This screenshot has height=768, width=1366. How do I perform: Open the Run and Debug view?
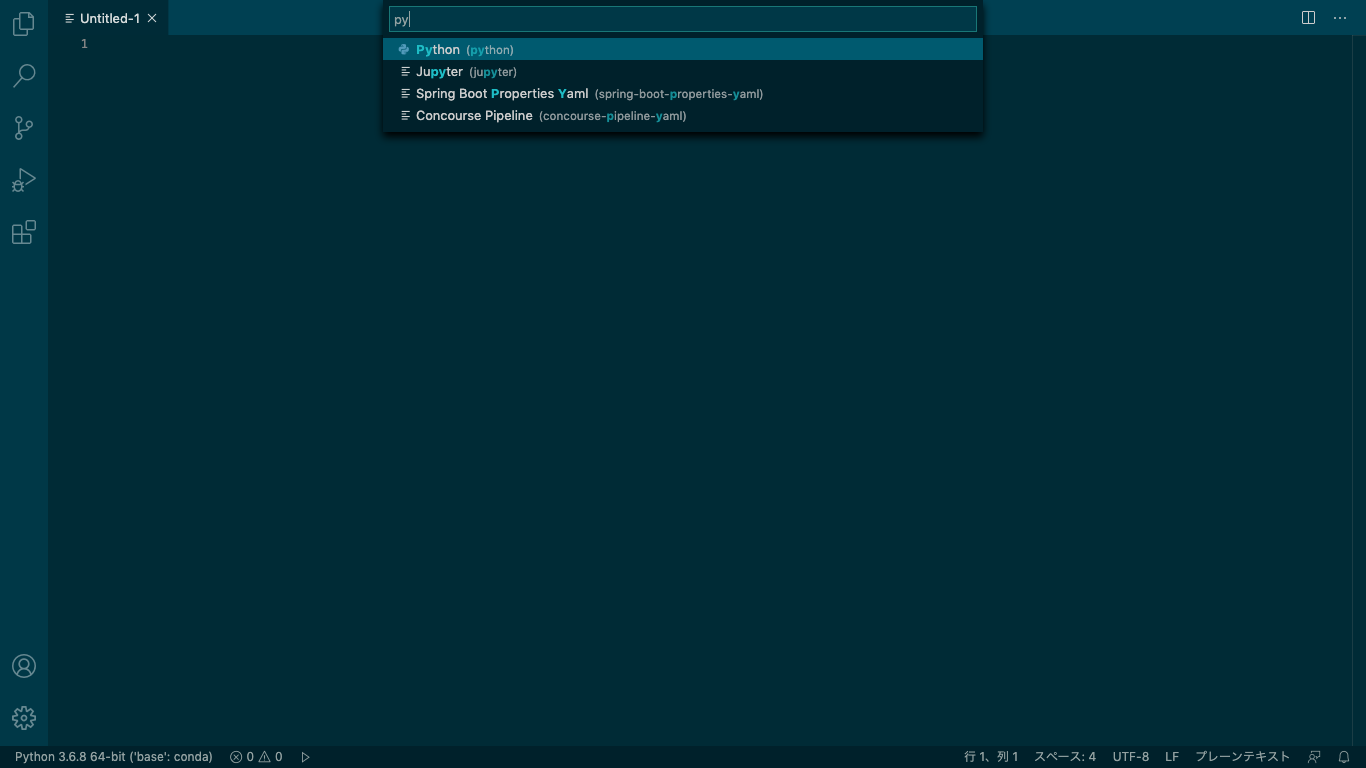point(24,180)
